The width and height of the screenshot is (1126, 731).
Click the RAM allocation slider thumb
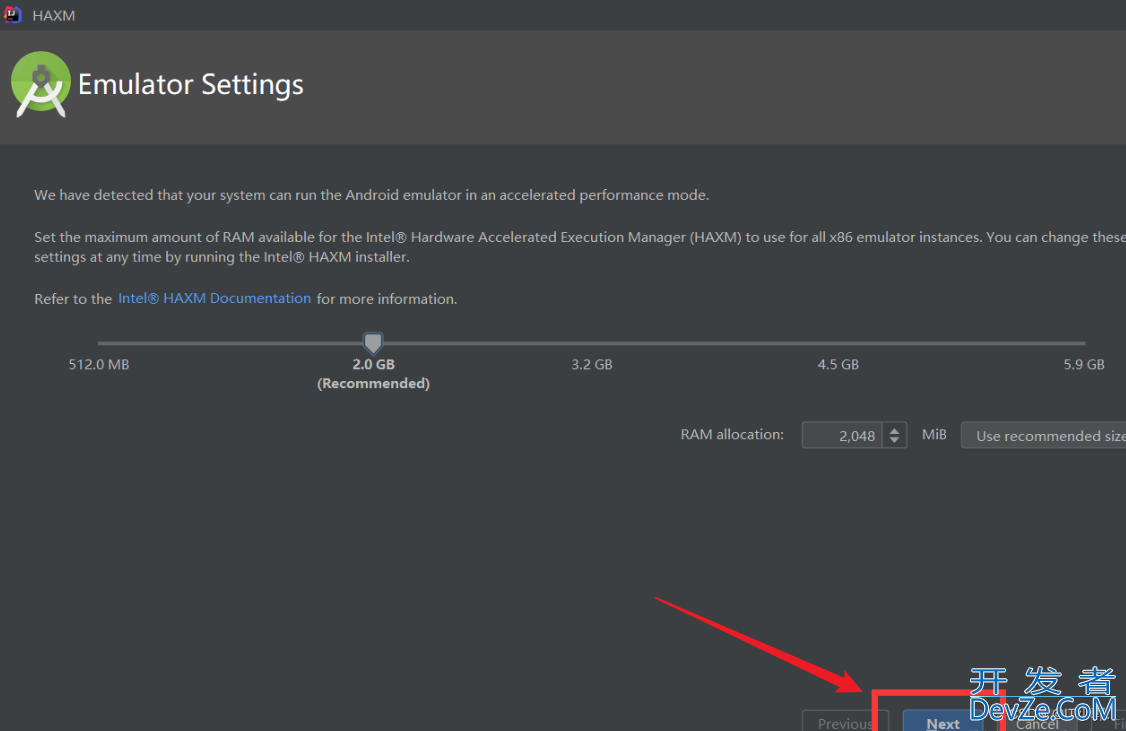tap(373, 343)
